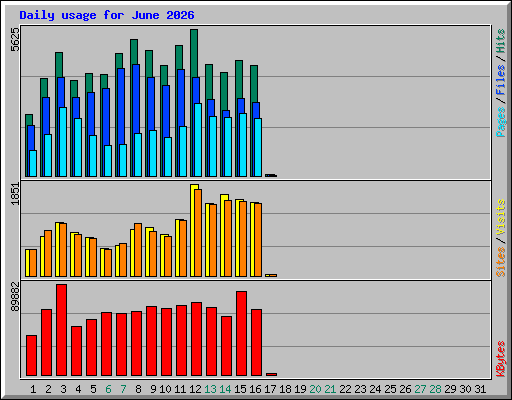Click the red KBytes bar for day 1
The width and height of the screenshot is (512, 400).
pos(31,355)
